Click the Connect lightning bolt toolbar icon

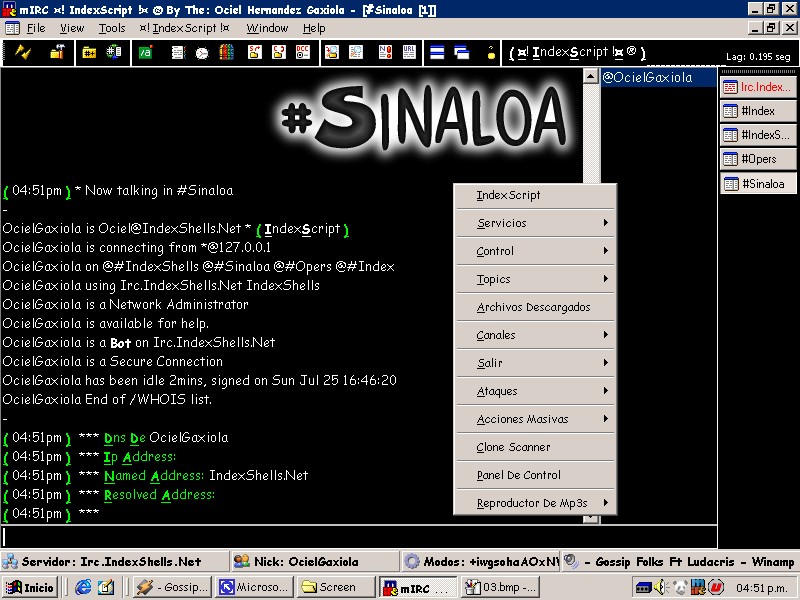tap(23, 52)
